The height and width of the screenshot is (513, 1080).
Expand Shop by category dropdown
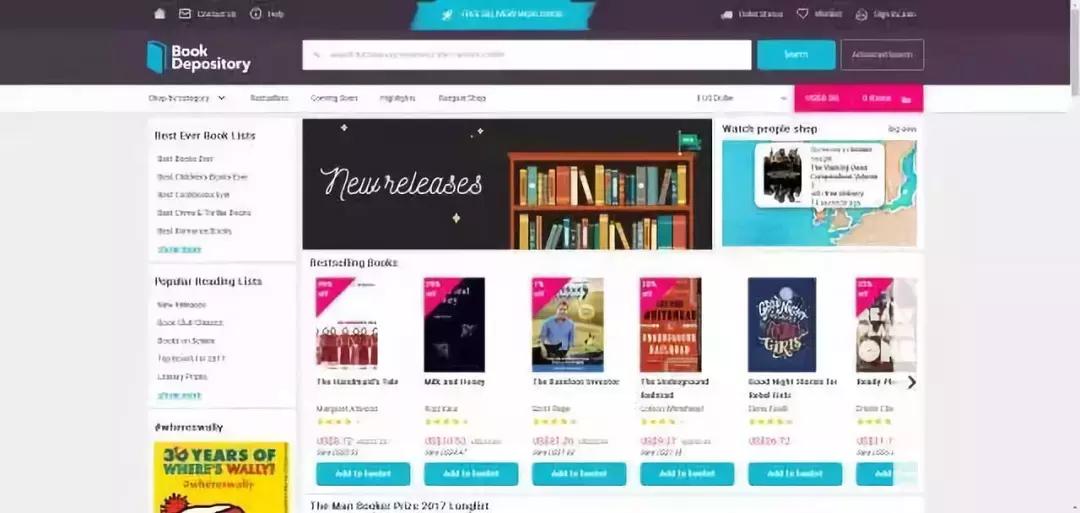pos(187,98)
